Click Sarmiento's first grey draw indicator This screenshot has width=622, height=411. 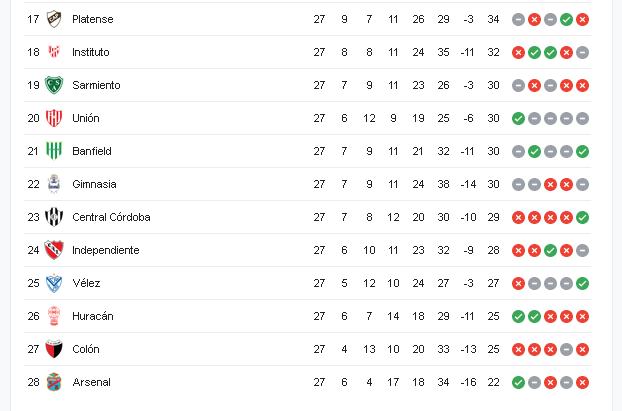(x=518, y=85)
